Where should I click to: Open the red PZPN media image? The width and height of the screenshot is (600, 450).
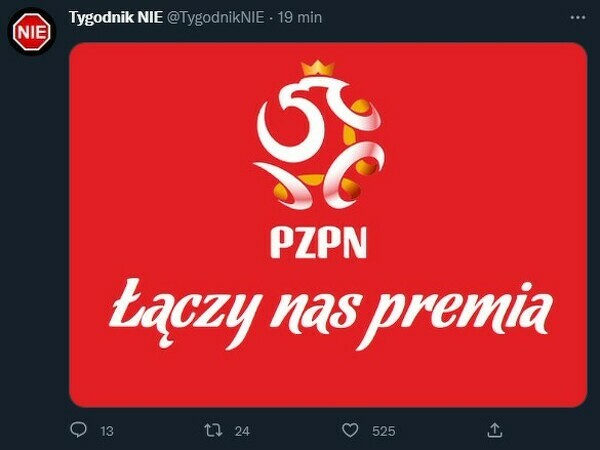click(328, 225)
